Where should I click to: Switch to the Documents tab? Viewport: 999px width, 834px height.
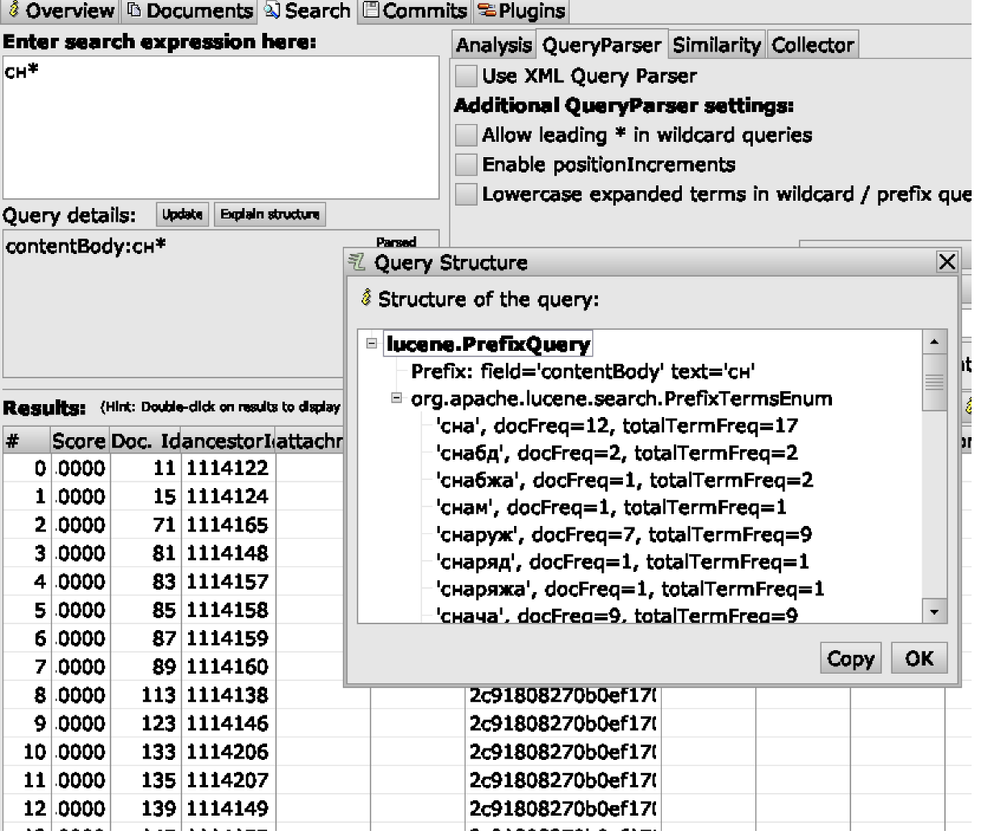[x=190, y=11]
